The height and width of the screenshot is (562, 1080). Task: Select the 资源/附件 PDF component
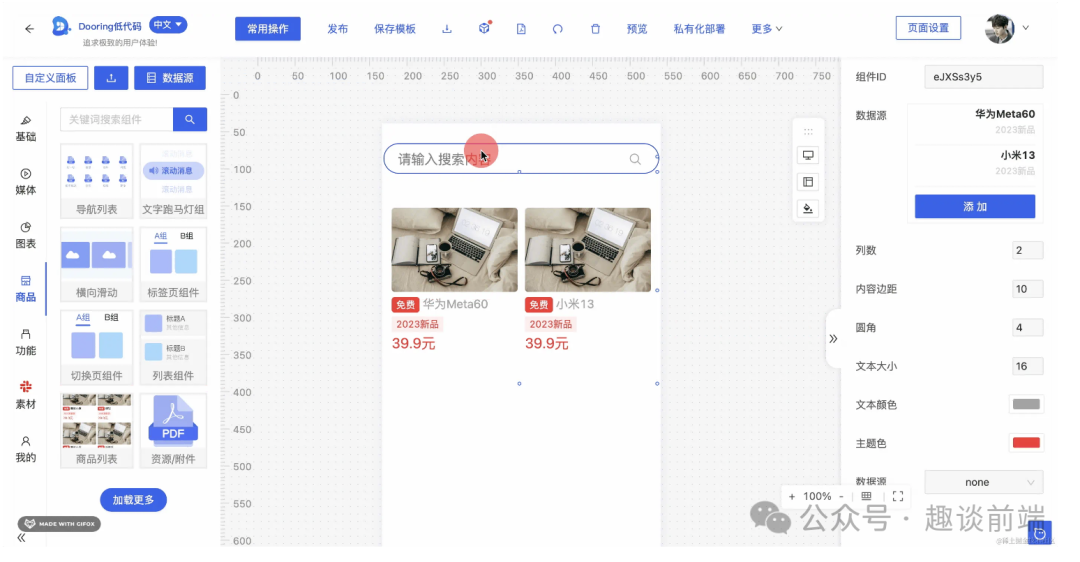point(173,431)
